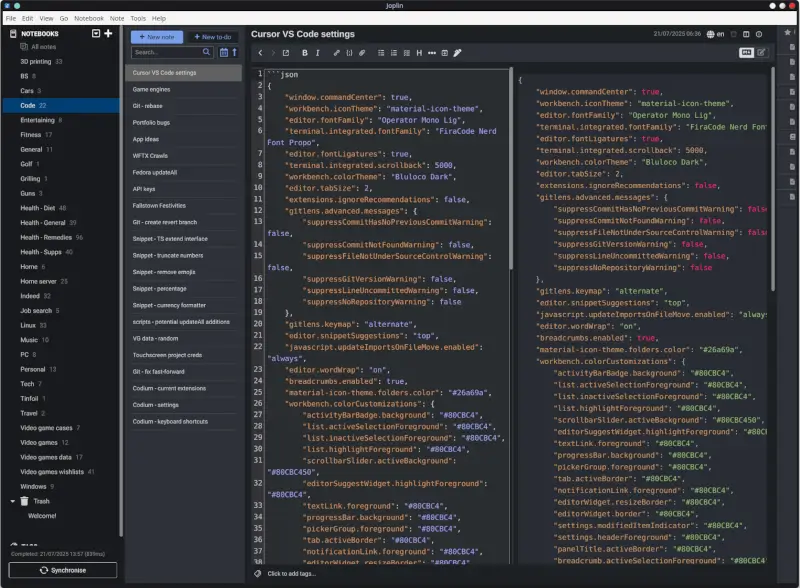Open the 3D printing notebook
Image resolution: width=800 pixels, height=588 pixels.
point(61,62)
